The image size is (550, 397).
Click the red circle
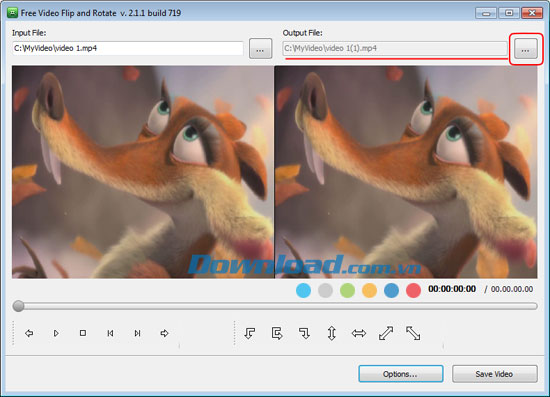414,290
